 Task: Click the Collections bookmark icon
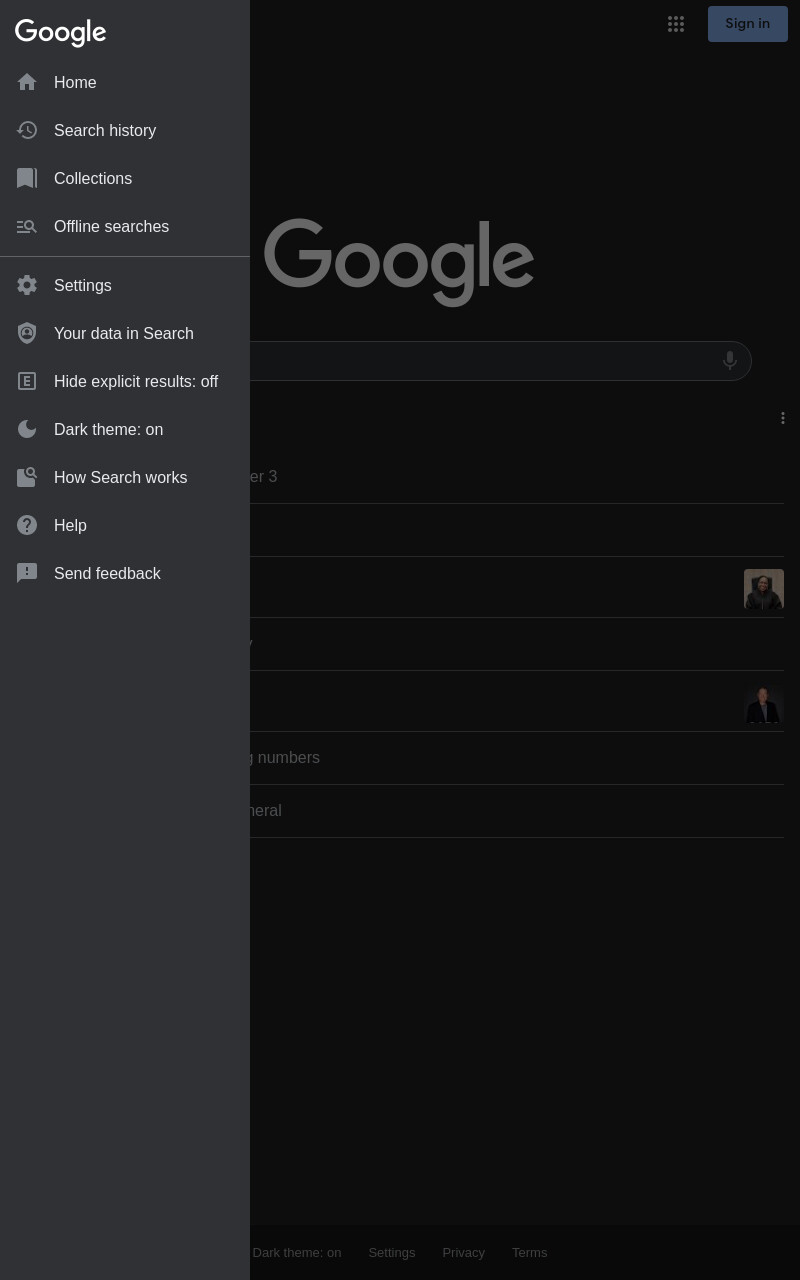27,178
